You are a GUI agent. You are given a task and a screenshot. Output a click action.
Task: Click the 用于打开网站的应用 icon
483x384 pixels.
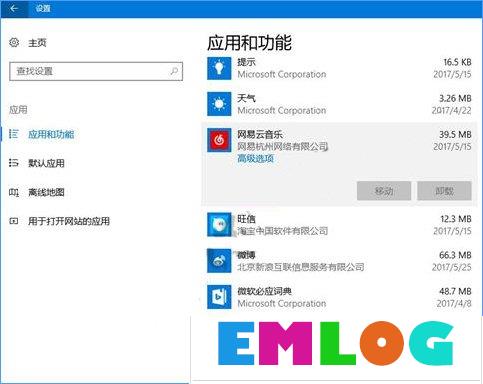point(14,221)
